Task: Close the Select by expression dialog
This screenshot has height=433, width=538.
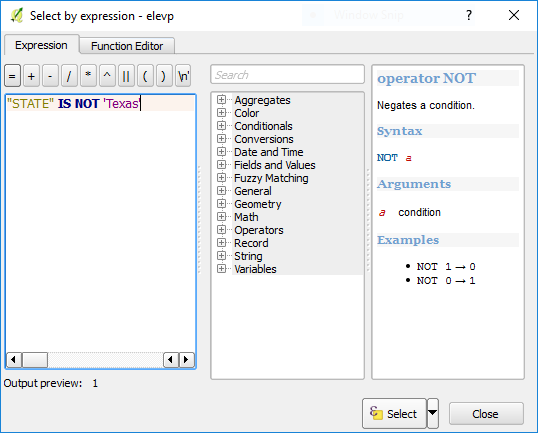Action: [x=514, y=15]
